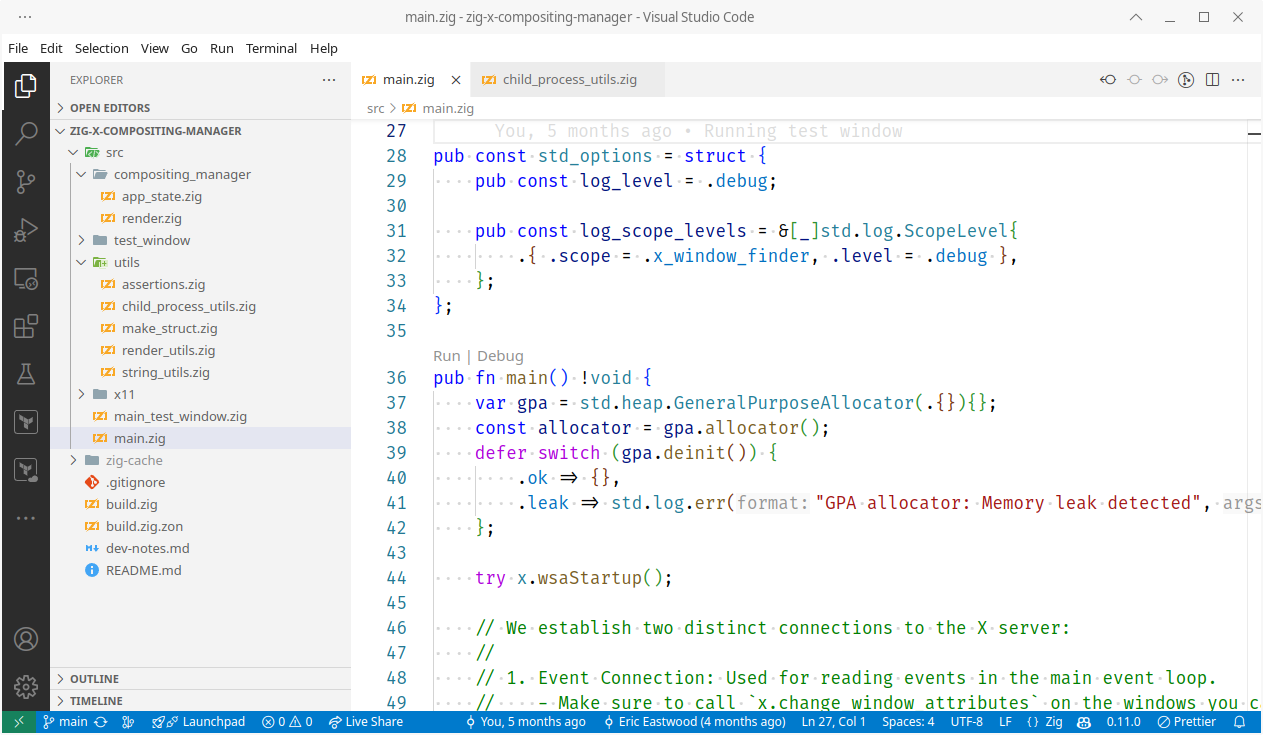Screen dimensions: 1263x735
Task: Close the main.zig editor tab
Action: (x=456, y=80)
